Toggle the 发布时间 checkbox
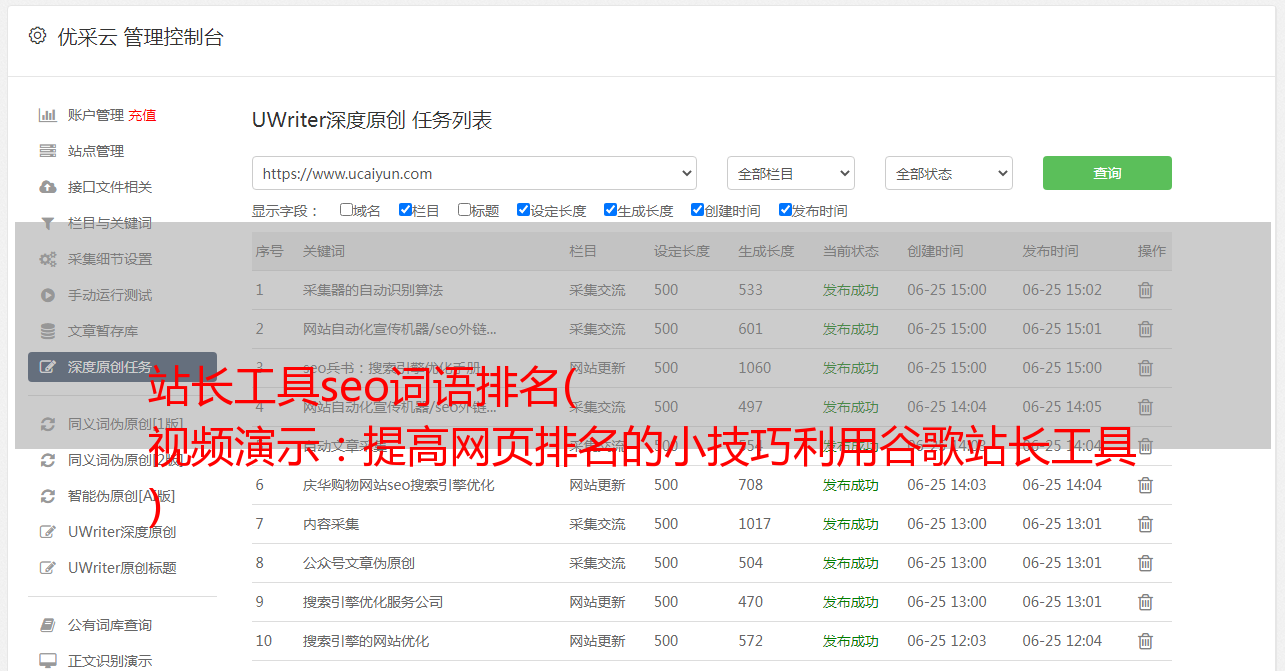Image resolution: width=1285 pixels, height=671 pixels. 785,210
